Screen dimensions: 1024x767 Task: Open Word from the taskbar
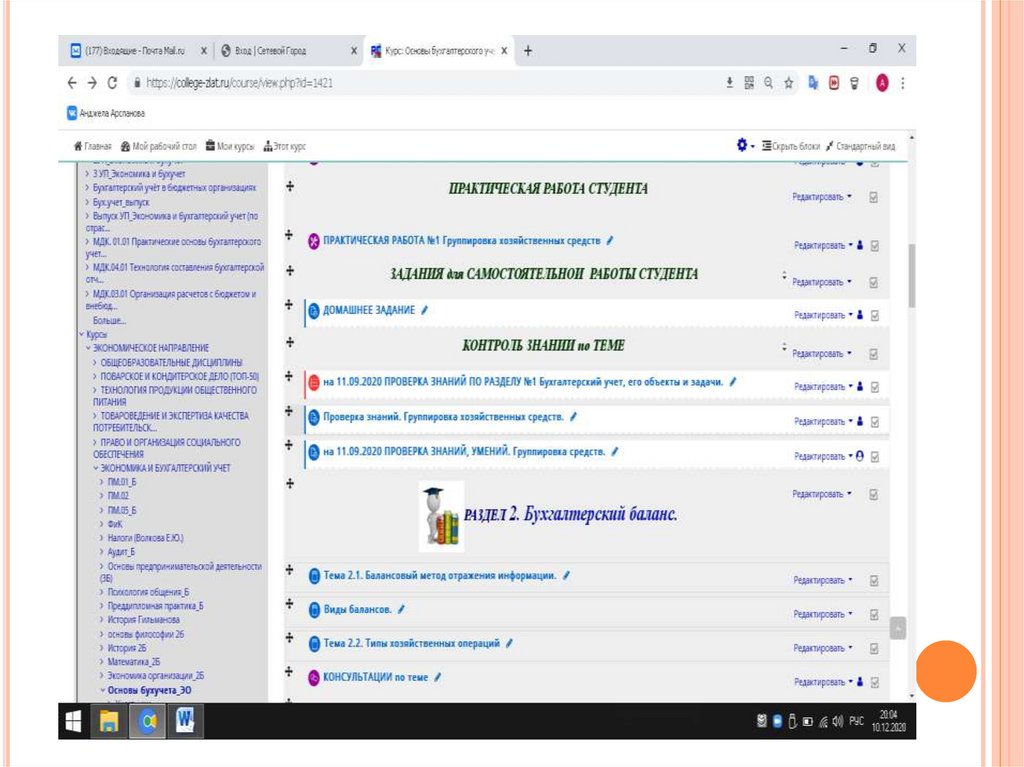pos(185,721)
